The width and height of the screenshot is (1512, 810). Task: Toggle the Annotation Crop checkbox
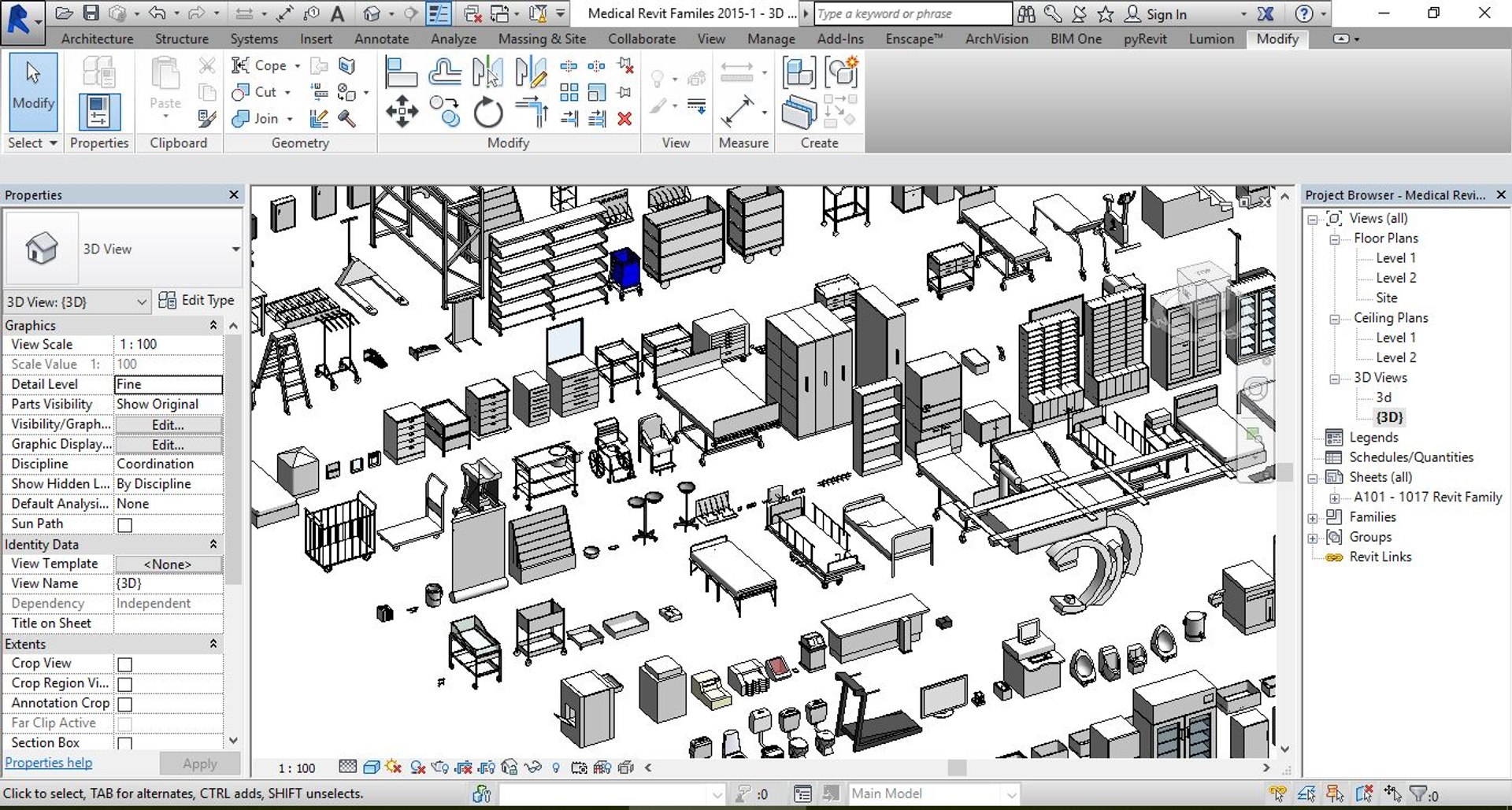click(x=124, y=704)
